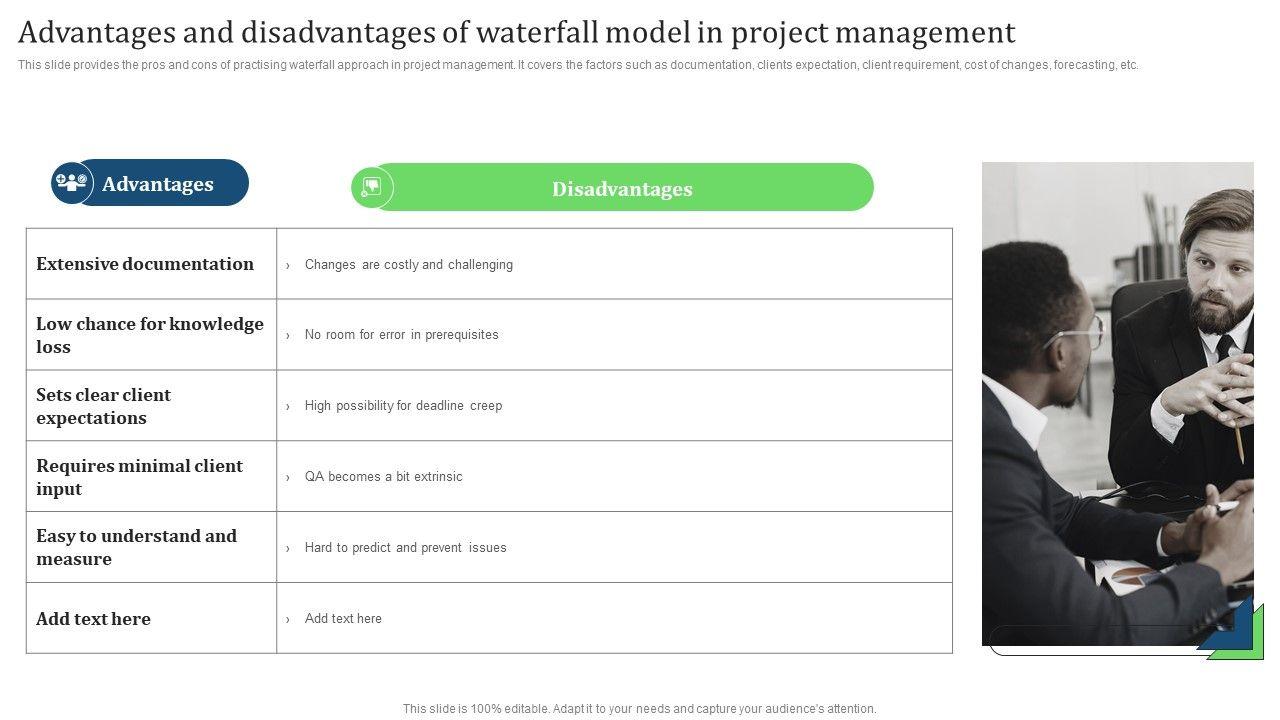Viewport: 1280px width, 720px height.
Task: Click the chevron bullet before "QA becomes a bit extrinsic"
Action: click(x=288, y=478)
